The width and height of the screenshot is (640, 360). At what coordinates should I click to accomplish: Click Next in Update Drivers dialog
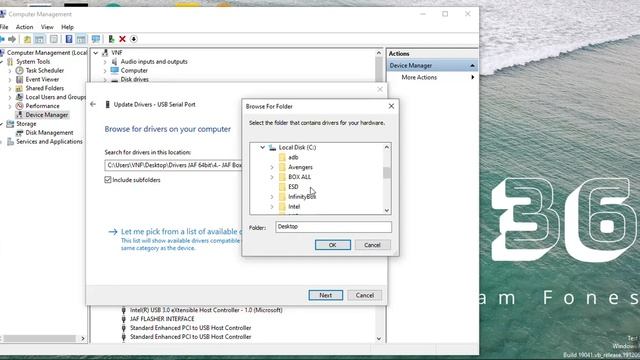[326, 295]
